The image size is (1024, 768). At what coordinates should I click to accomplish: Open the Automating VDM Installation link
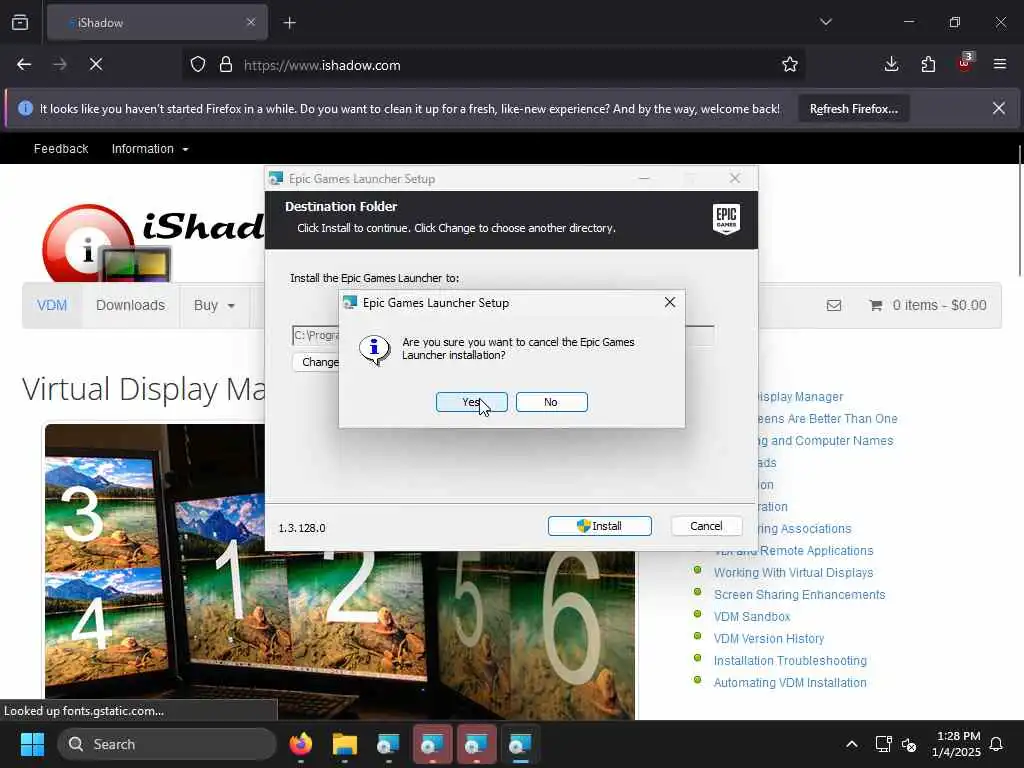(790, 682)
